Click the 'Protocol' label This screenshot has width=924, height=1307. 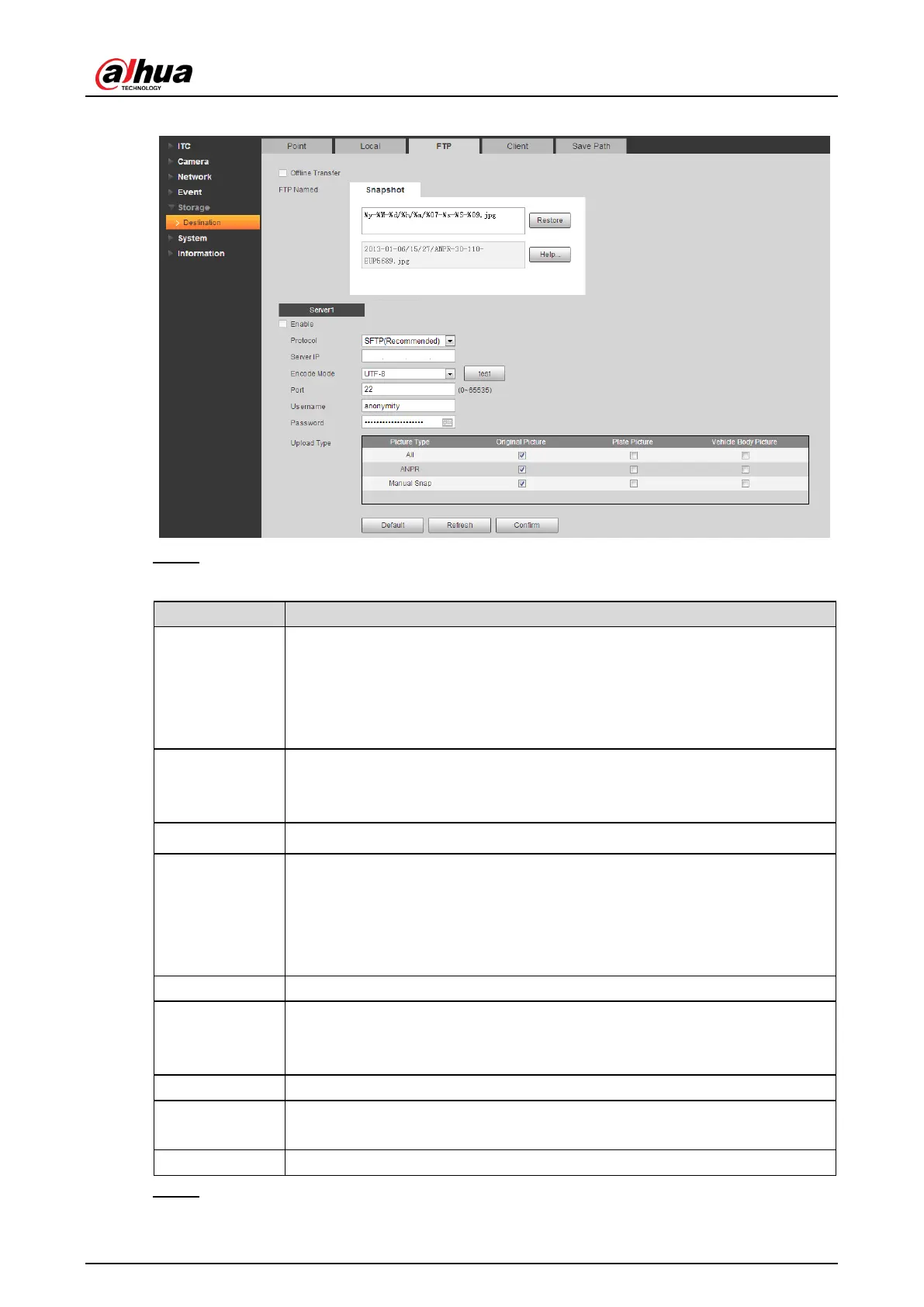point(304,341)
